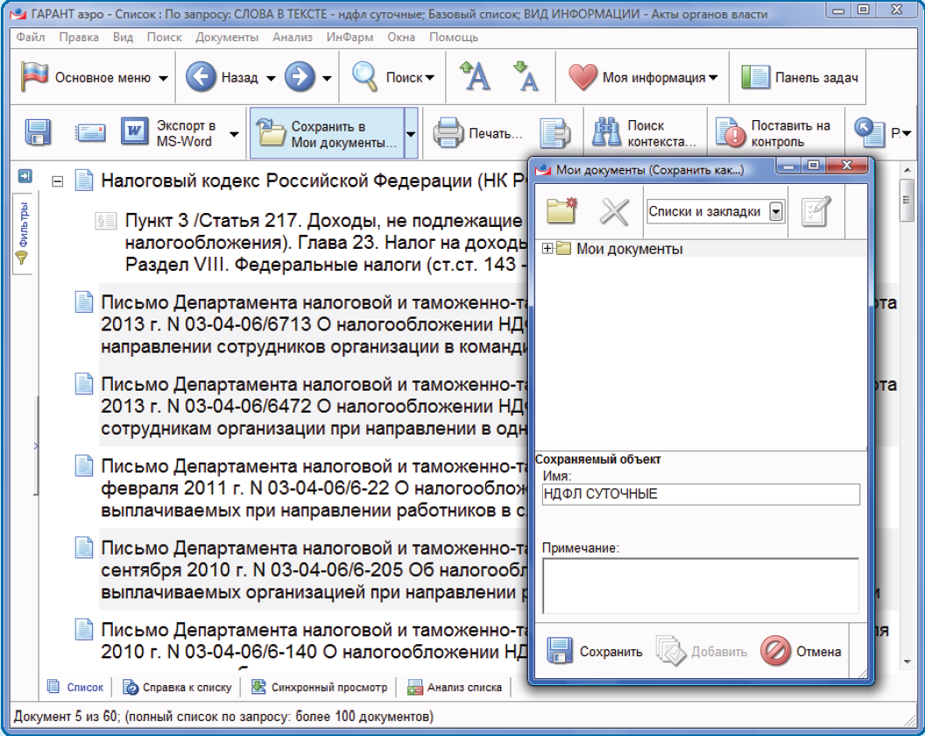
Task: Click the delete X icon in dialog
Action: (x=613, y=211)
